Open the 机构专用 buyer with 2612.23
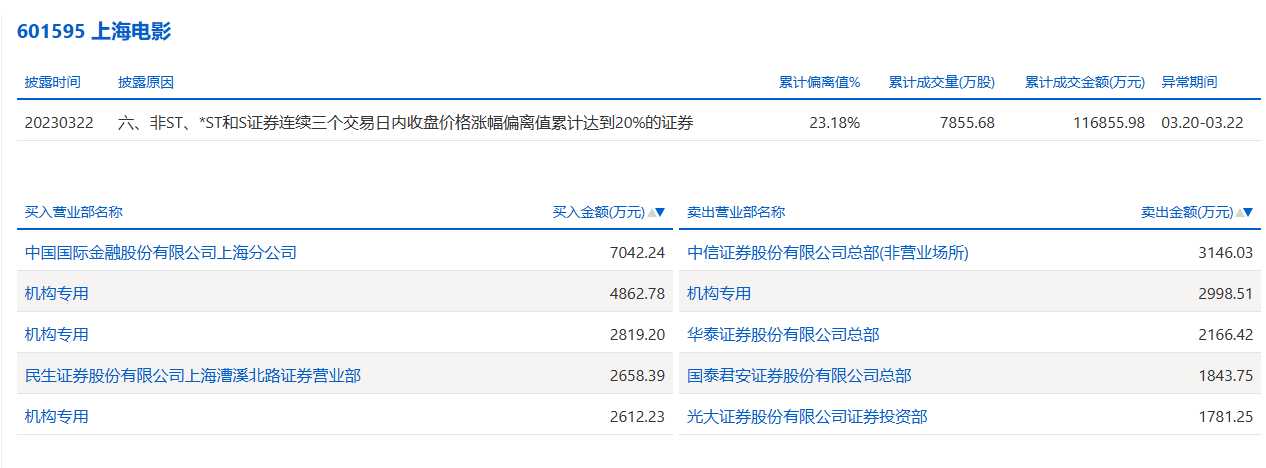Screen dimensions: 1266x468 [57, 417]
